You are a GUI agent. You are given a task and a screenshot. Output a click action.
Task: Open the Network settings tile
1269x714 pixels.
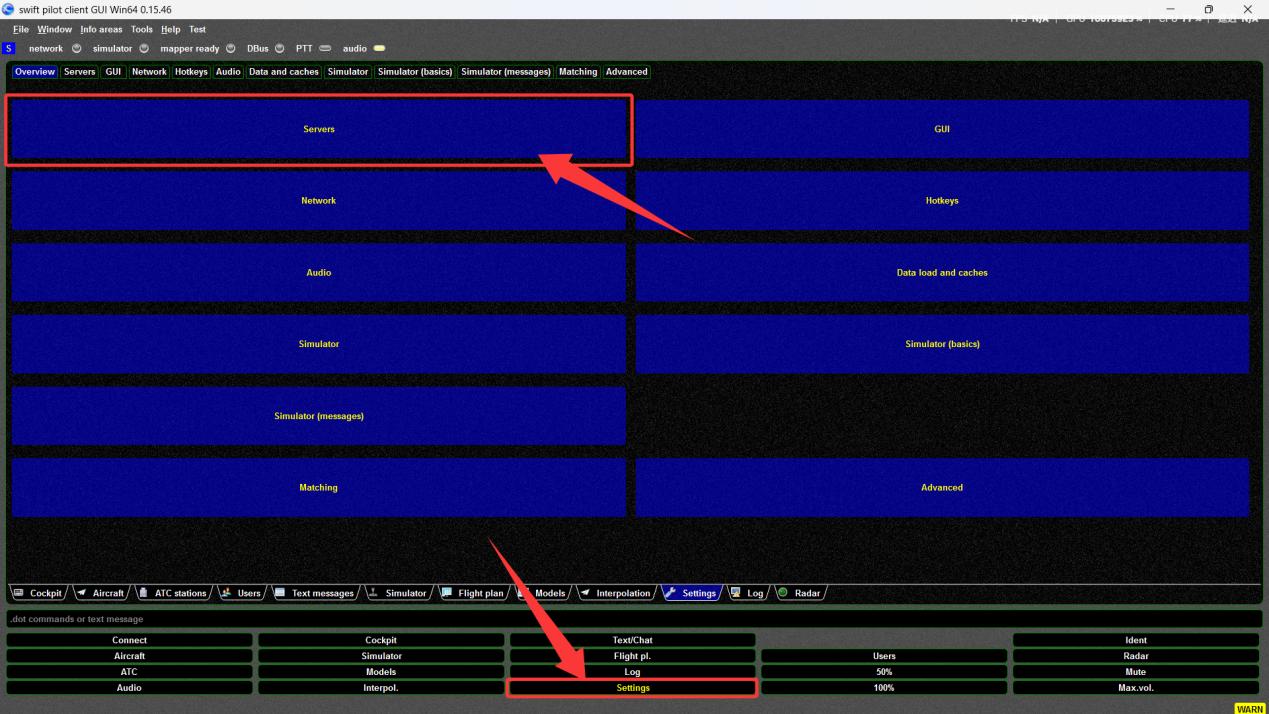pyautogui.click(x=319, y=201)
